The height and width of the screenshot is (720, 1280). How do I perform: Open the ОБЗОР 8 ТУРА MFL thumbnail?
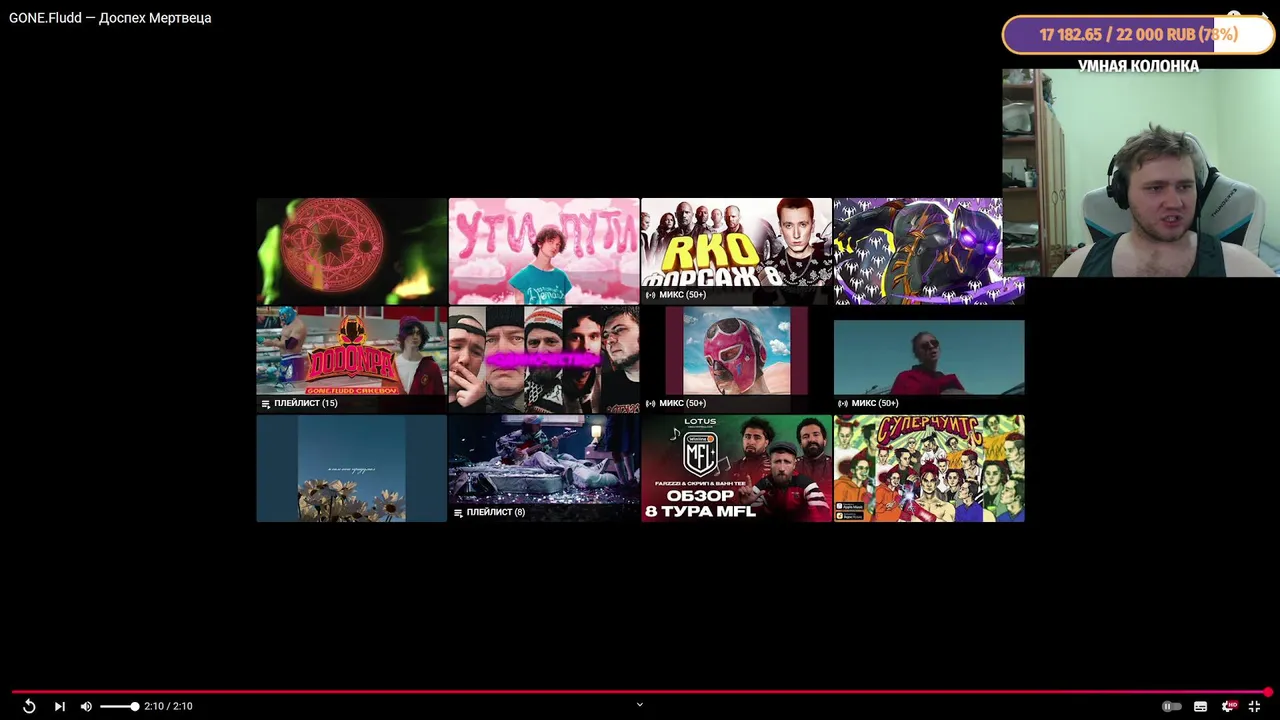[x=736, y=468]
